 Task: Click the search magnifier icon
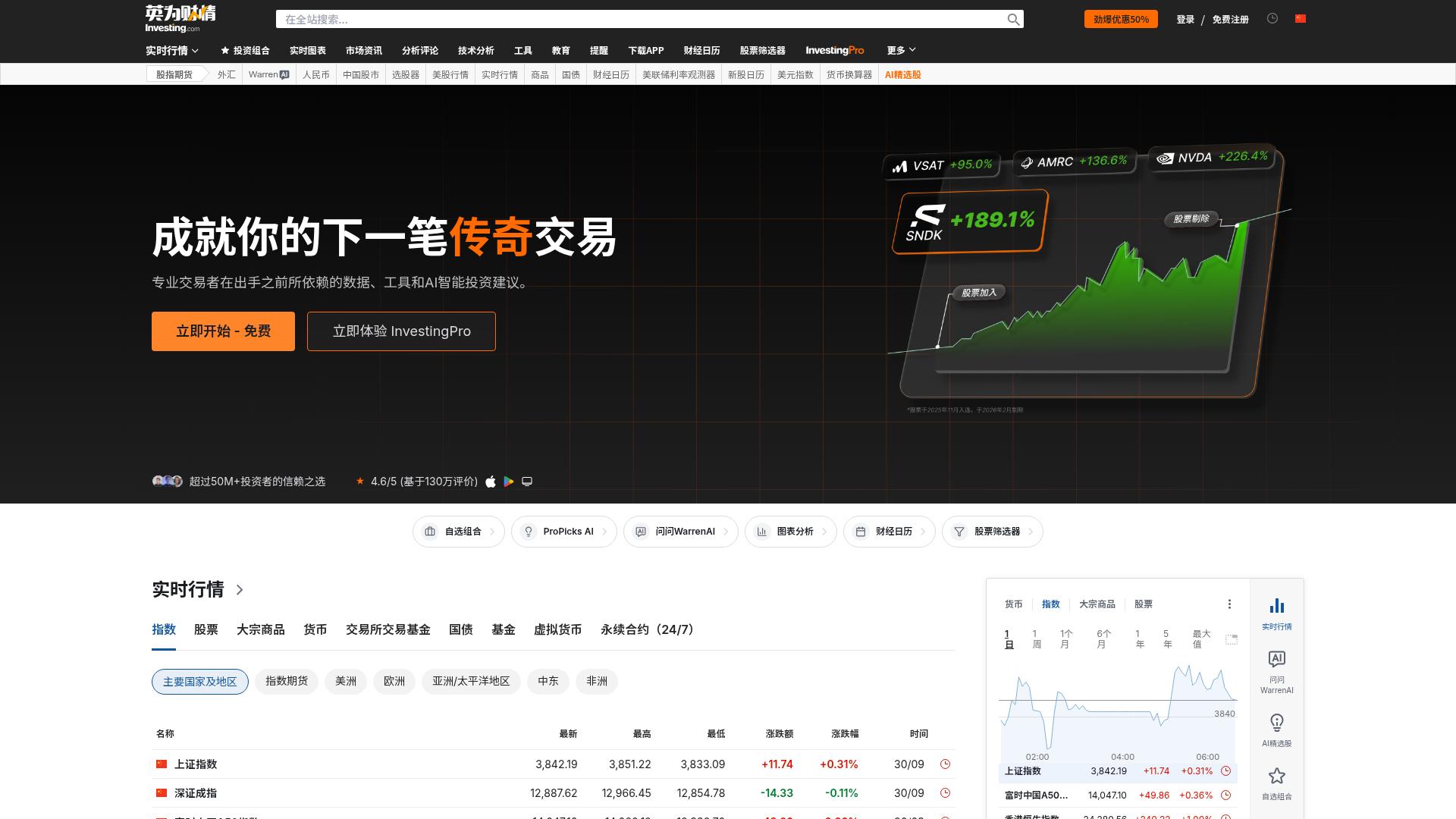click(1013, 20)
